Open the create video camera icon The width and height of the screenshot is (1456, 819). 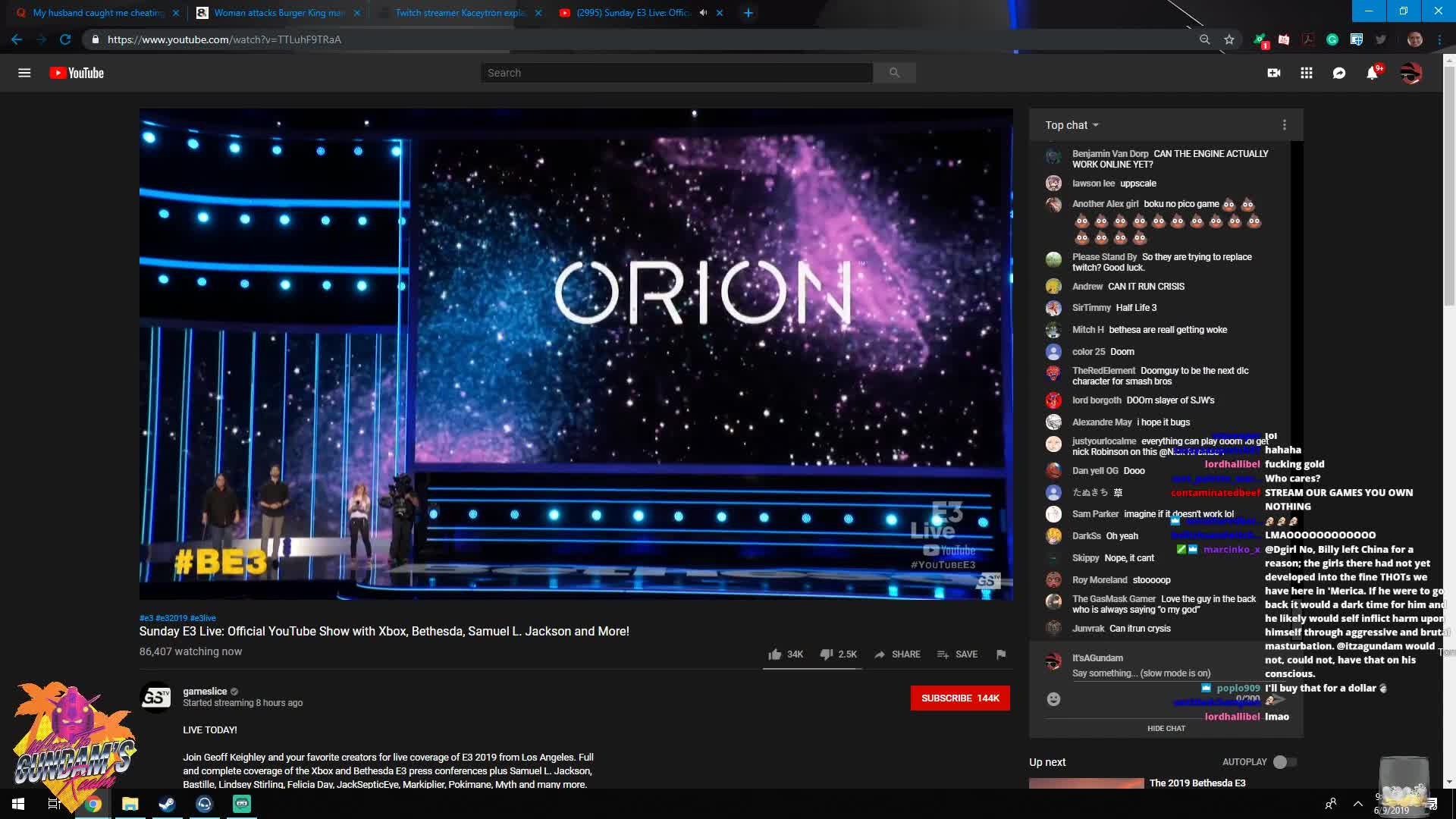coord(1274,73)
